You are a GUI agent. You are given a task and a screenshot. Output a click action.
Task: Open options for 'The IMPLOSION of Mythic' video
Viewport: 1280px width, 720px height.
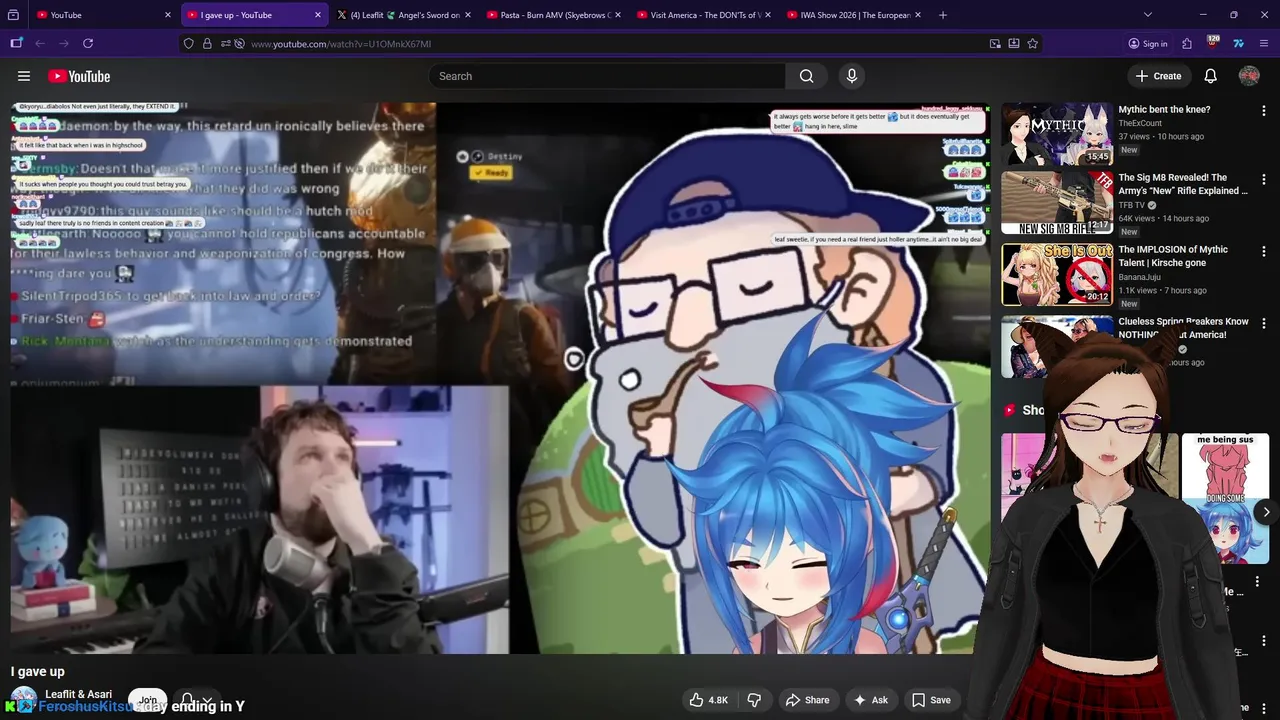tap(1263, 251)
